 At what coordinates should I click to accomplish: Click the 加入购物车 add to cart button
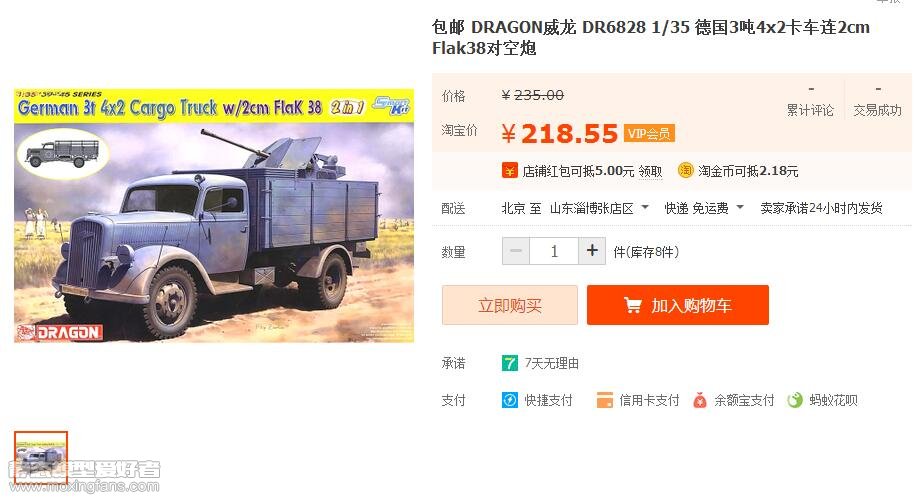click(677, 305)
